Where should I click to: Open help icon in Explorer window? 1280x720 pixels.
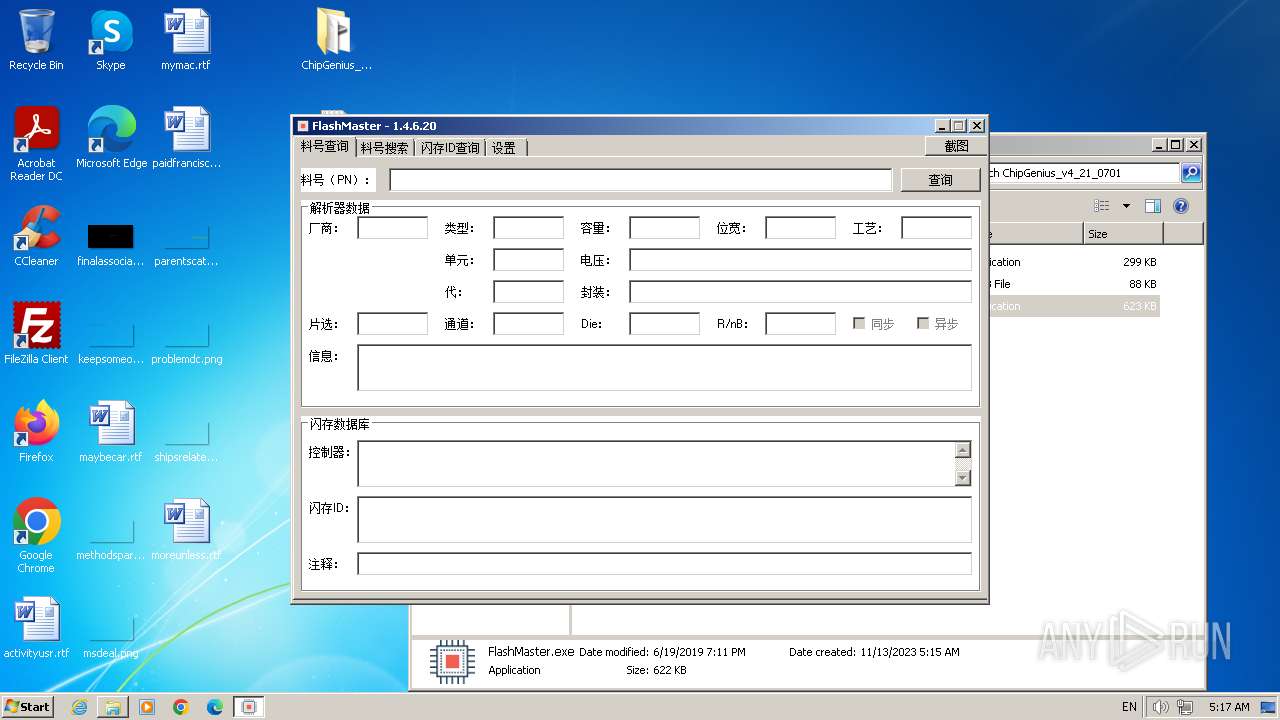1181,206
